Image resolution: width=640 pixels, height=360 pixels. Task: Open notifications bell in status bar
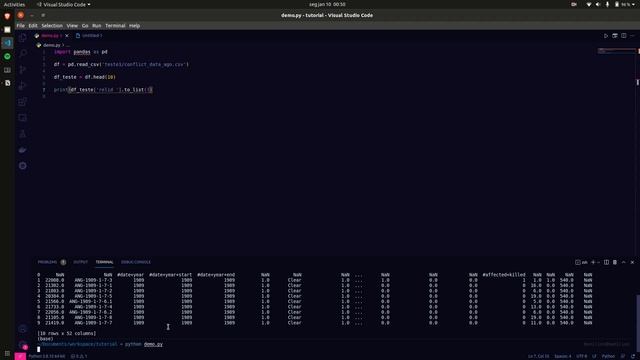[x=633, y=356]
